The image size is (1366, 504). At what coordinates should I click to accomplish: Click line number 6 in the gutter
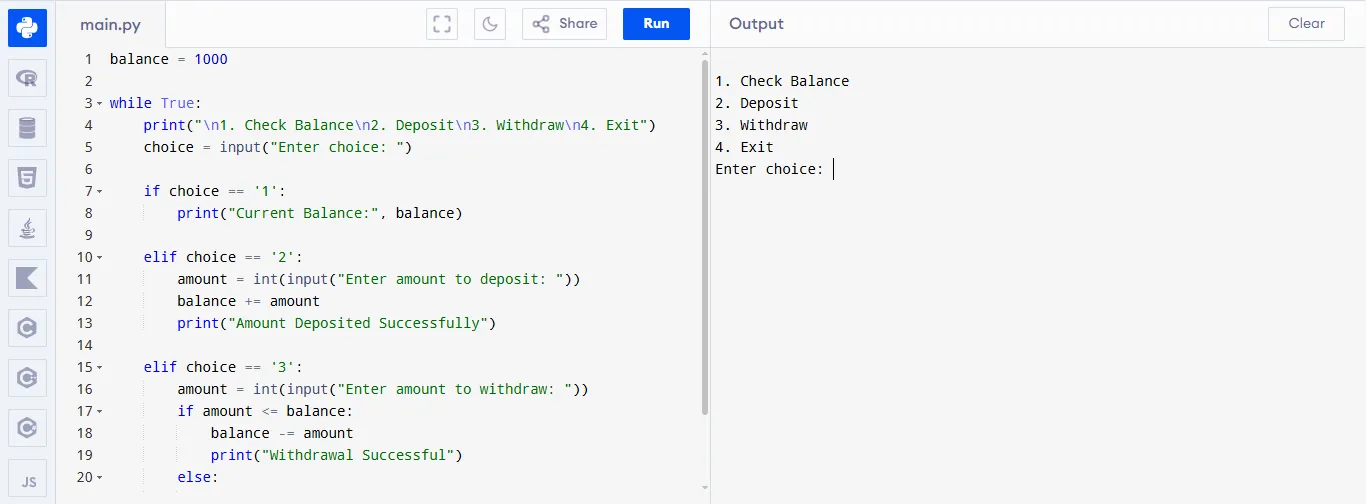[x=89, y=169]
